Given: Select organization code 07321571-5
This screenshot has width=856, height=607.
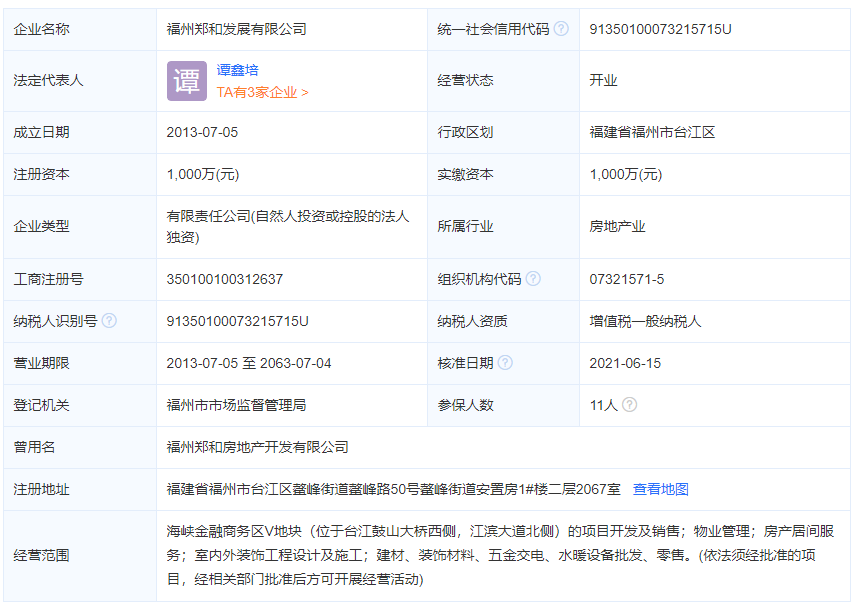Looking at the screenshot, I should click(627, 279).
